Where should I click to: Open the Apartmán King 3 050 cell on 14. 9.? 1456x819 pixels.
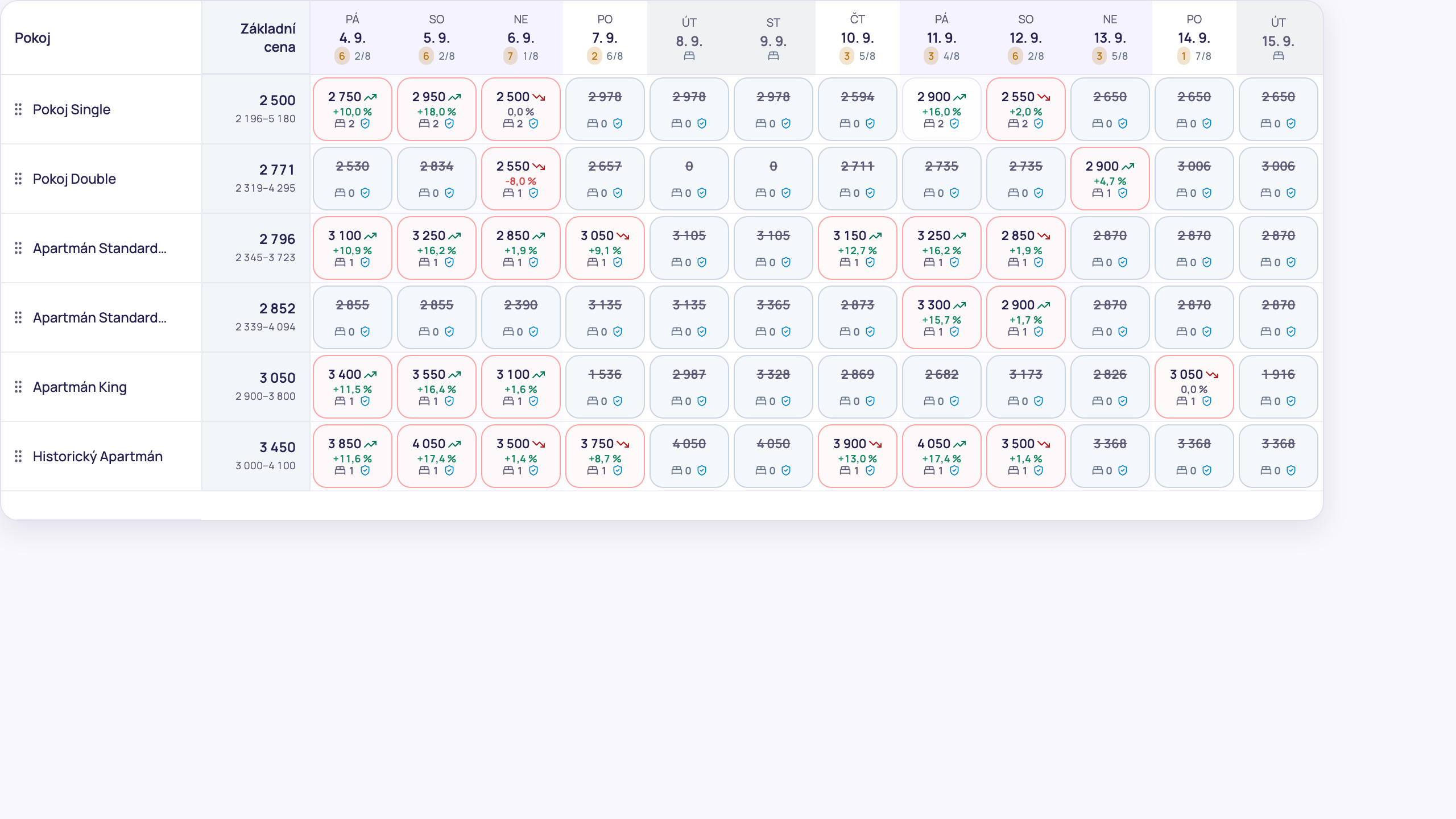(1194, 387)
